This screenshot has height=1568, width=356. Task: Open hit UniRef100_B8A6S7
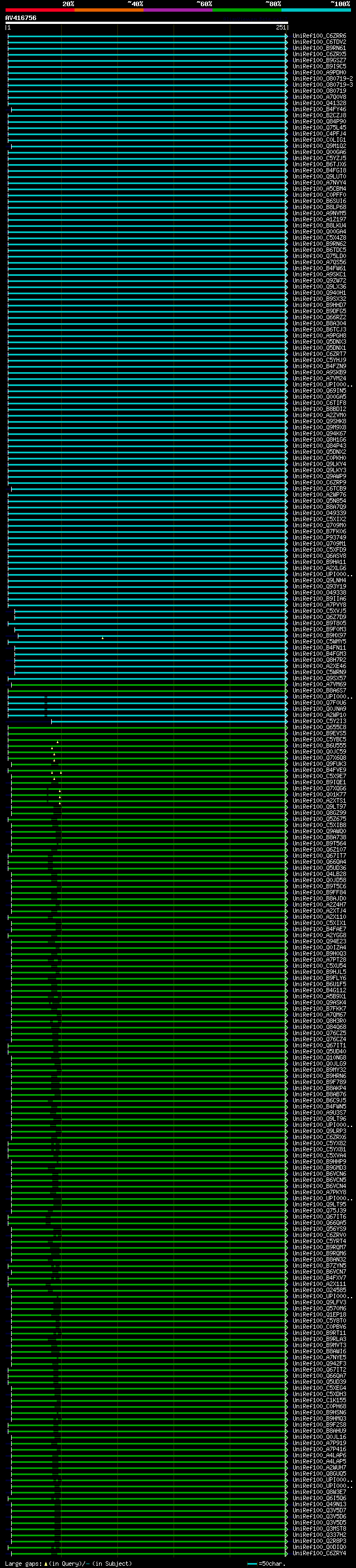[319, 691]
